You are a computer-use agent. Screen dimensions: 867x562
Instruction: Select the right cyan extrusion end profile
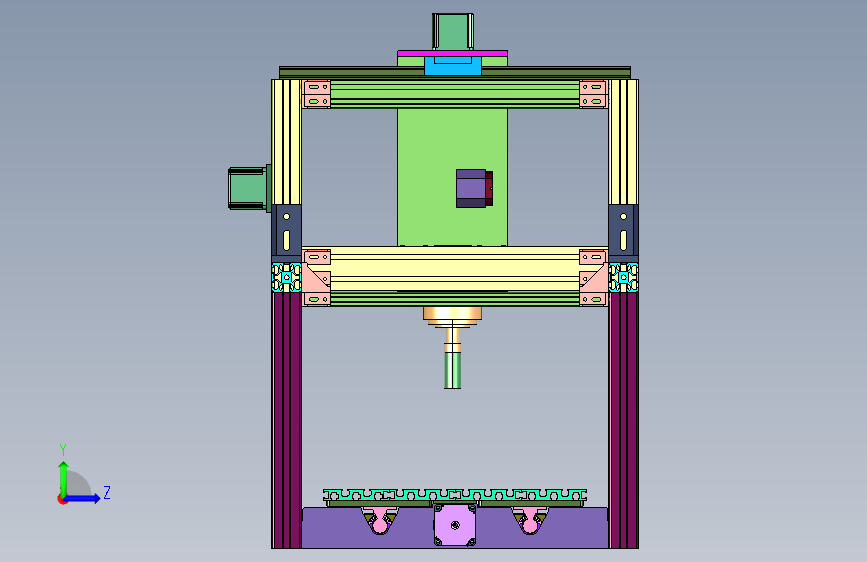click(624, 278)
